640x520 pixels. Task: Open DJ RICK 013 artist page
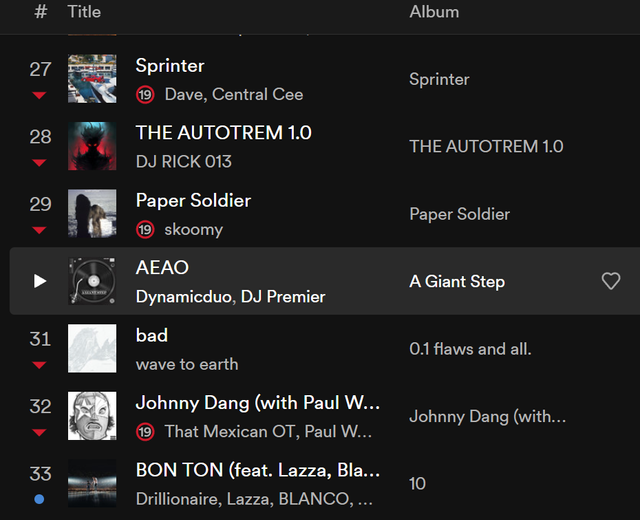point(184,161)
